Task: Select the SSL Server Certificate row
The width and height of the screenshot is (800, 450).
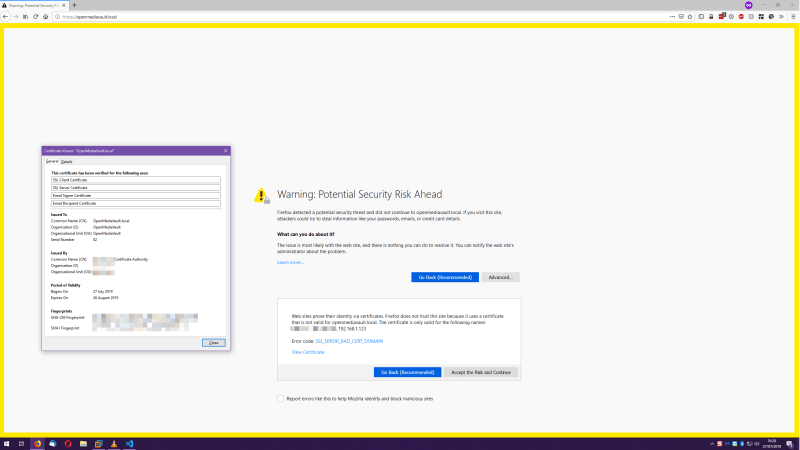Action: pyautogui.click(x=136, y=187)
